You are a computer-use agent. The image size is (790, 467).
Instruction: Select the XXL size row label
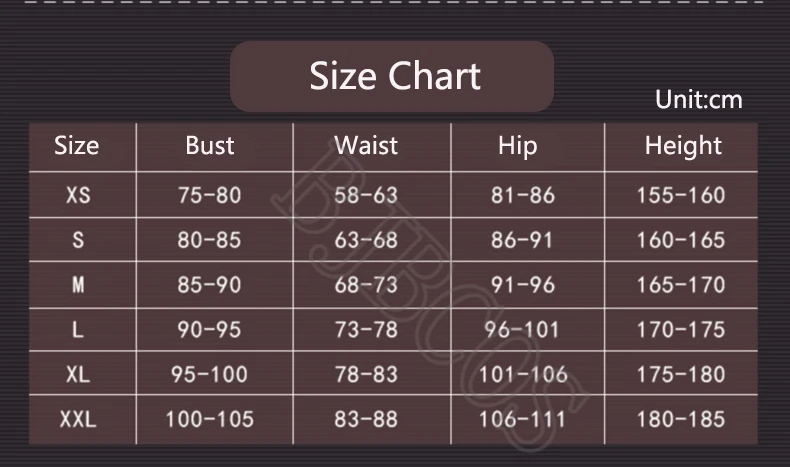tap(78, 419)
